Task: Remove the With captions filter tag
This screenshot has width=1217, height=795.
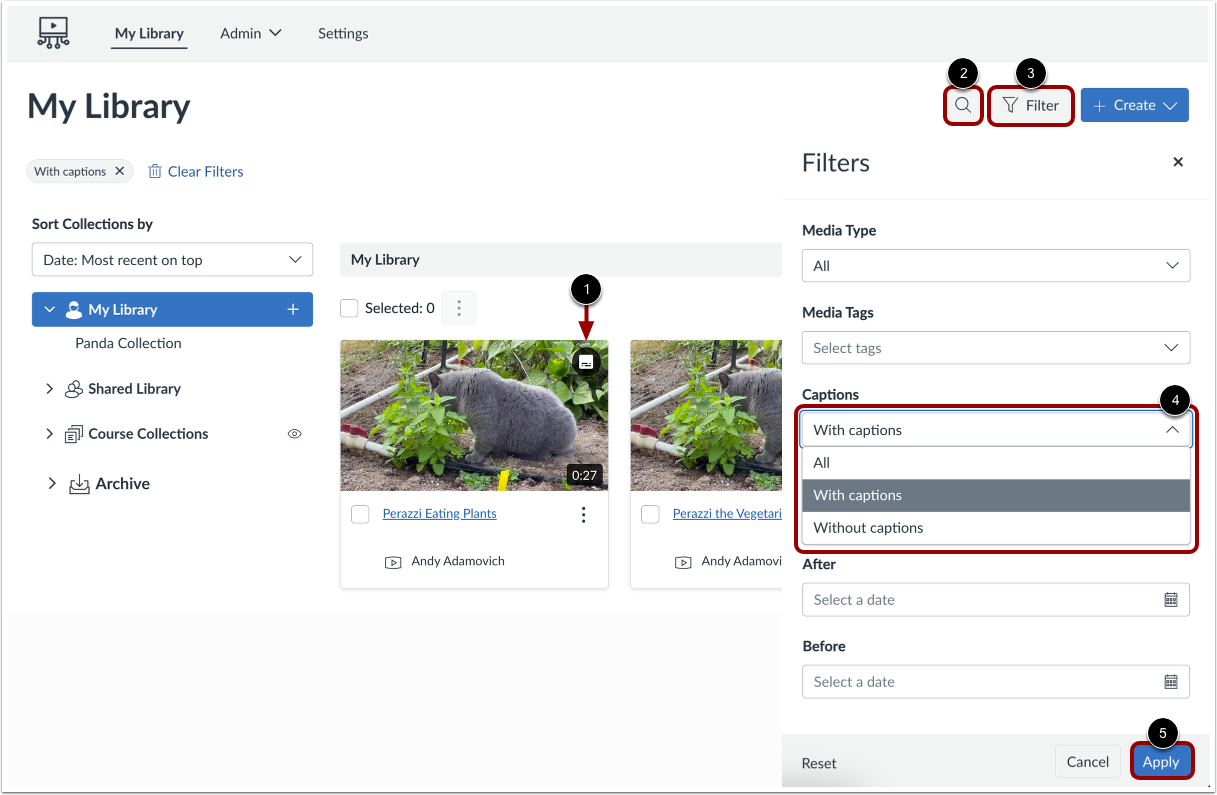Action: pyautogui.click(x=119, y=171)
